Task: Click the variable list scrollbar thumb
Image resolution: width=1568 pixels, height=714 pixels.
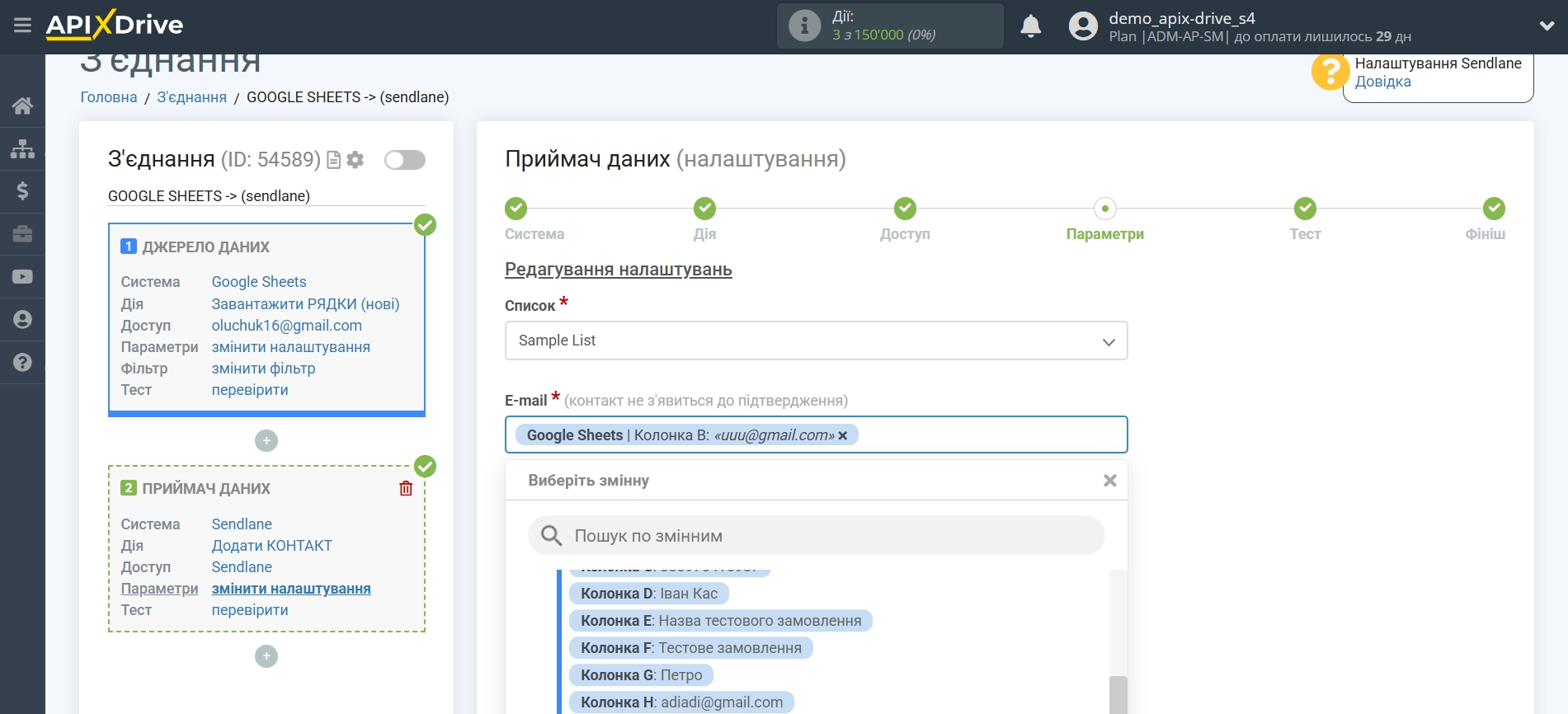Action: 1118,695
